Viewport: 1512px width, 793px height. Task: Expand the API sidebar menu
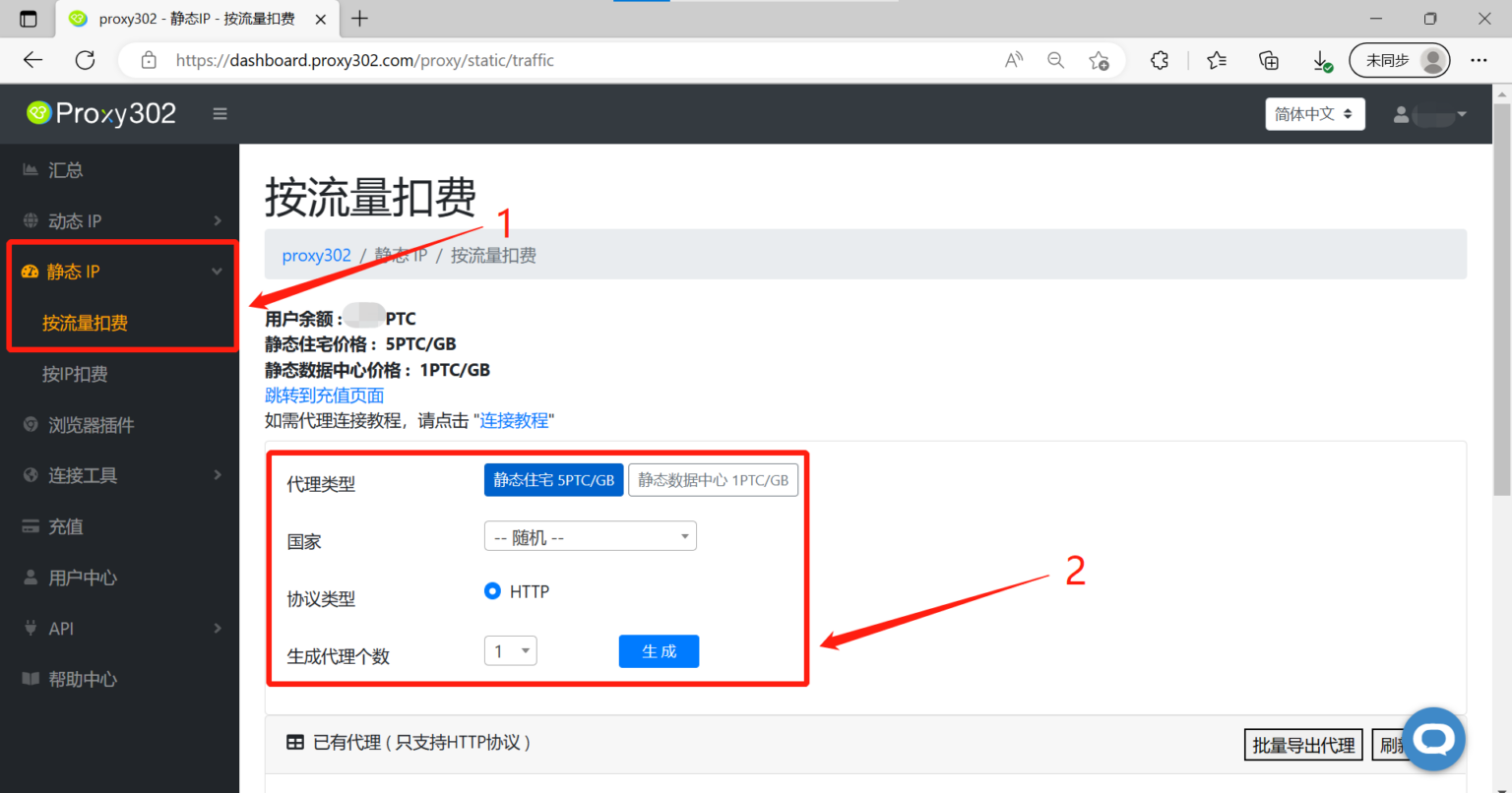click(x=62, y=628)
